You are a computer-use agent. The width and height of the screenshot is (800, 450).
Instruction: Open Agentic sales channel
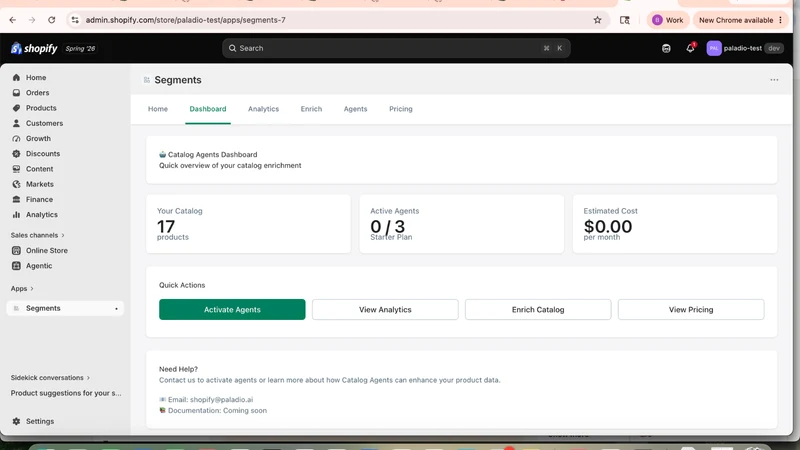(x=39, y=266)
